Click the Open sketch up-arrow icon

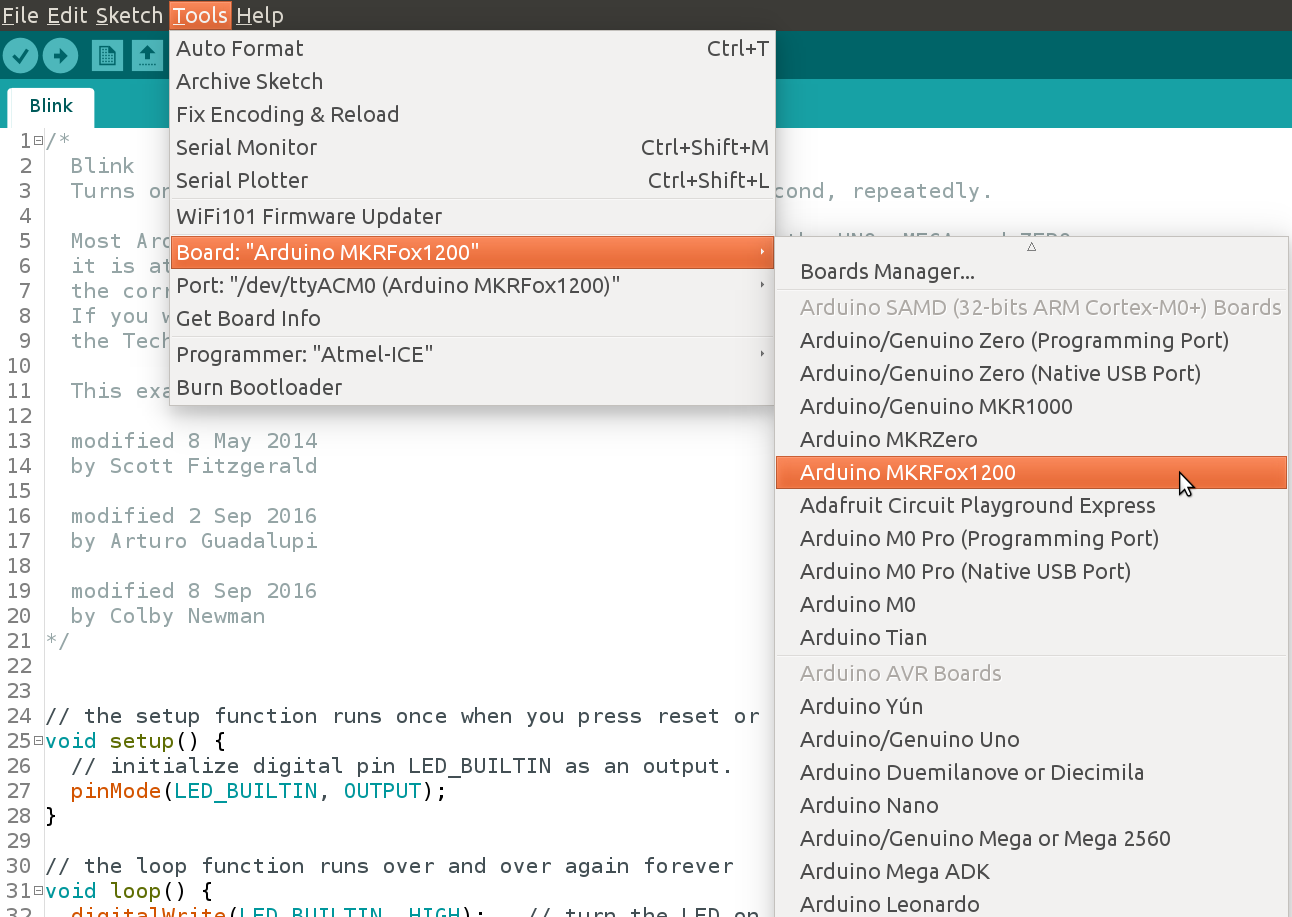tap(148, 56)
